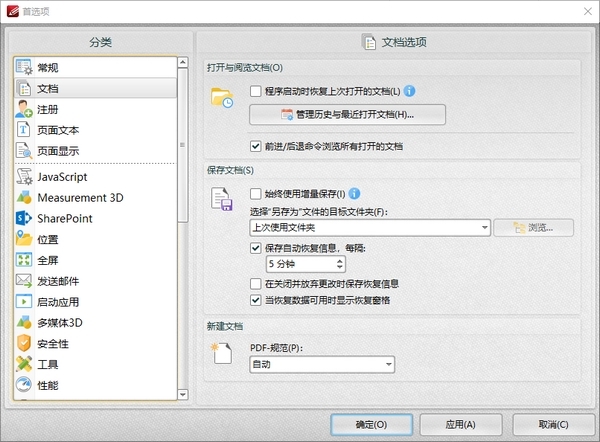Viewport: 600px width, 442px height.
Task: Close the 首选项 dialog window
Action: [588, 11]
